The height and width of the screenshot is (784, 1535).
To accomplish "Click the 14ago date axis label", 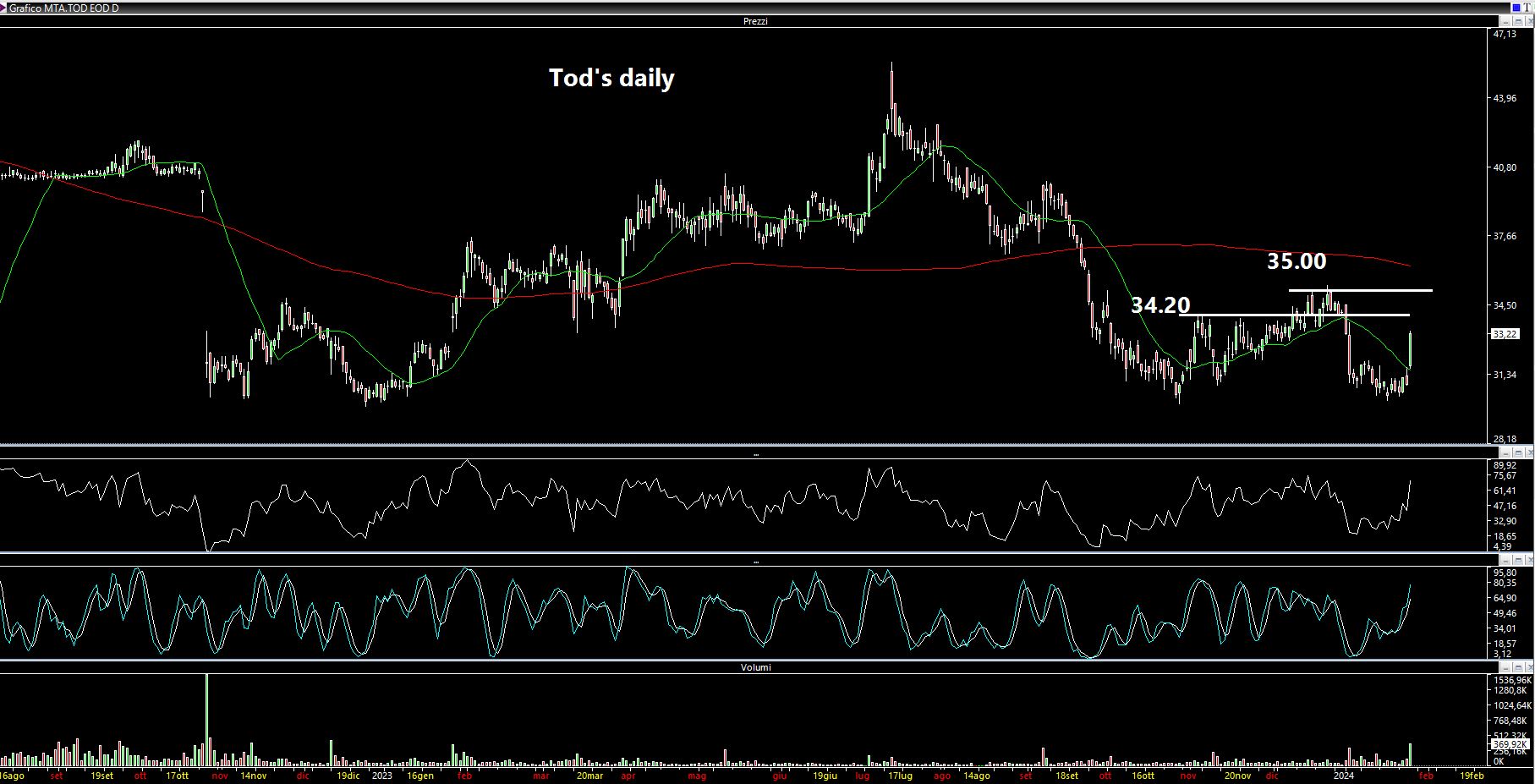I will point(977,776).
